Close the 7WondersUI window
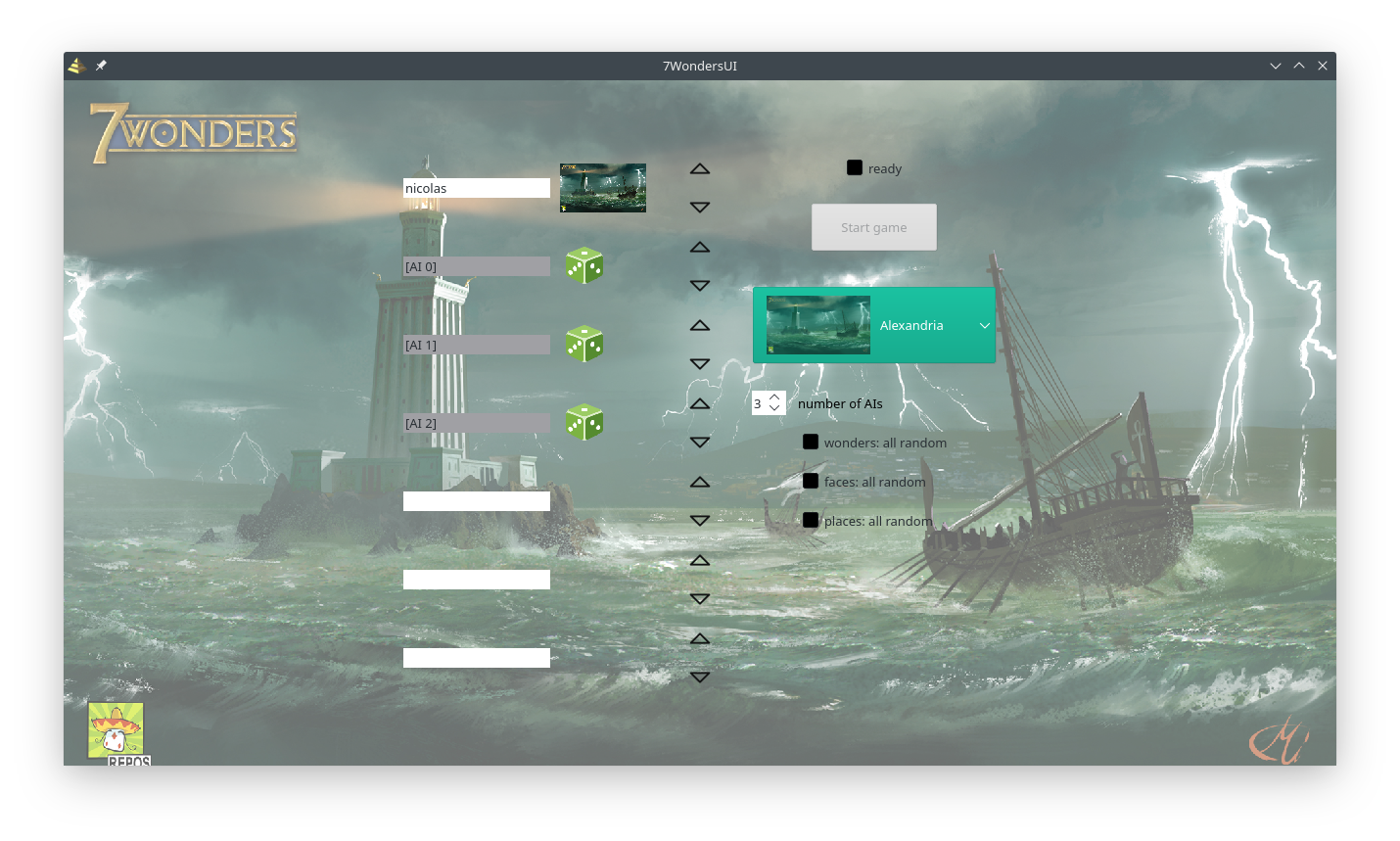This screenshot has height=841, width=1400. [x=1323, y=66]
